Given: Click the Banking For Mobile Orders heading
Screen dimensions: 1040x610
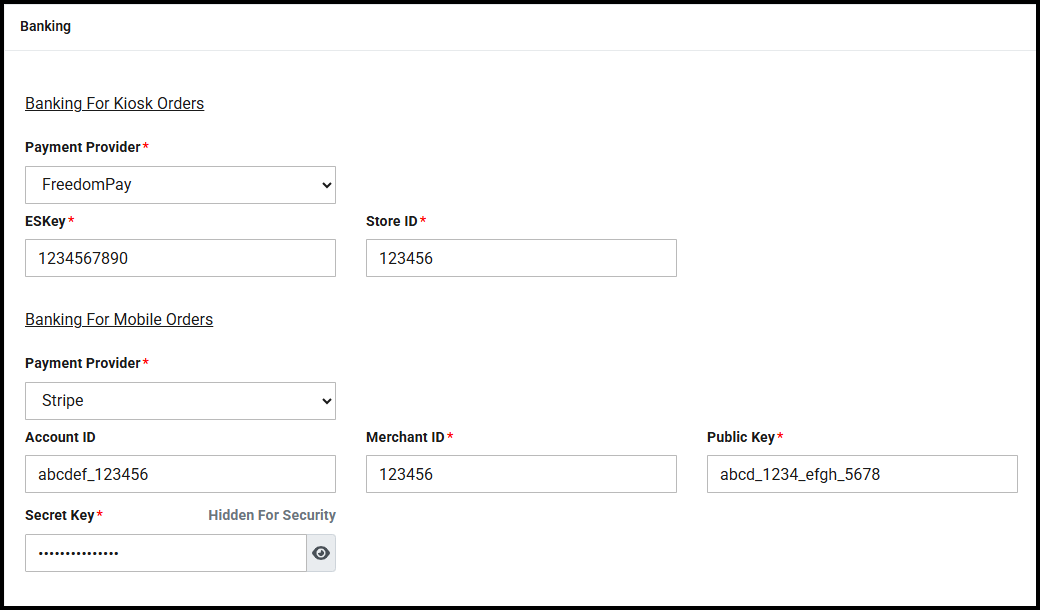Looking at the screenshot, I should 119,320.
